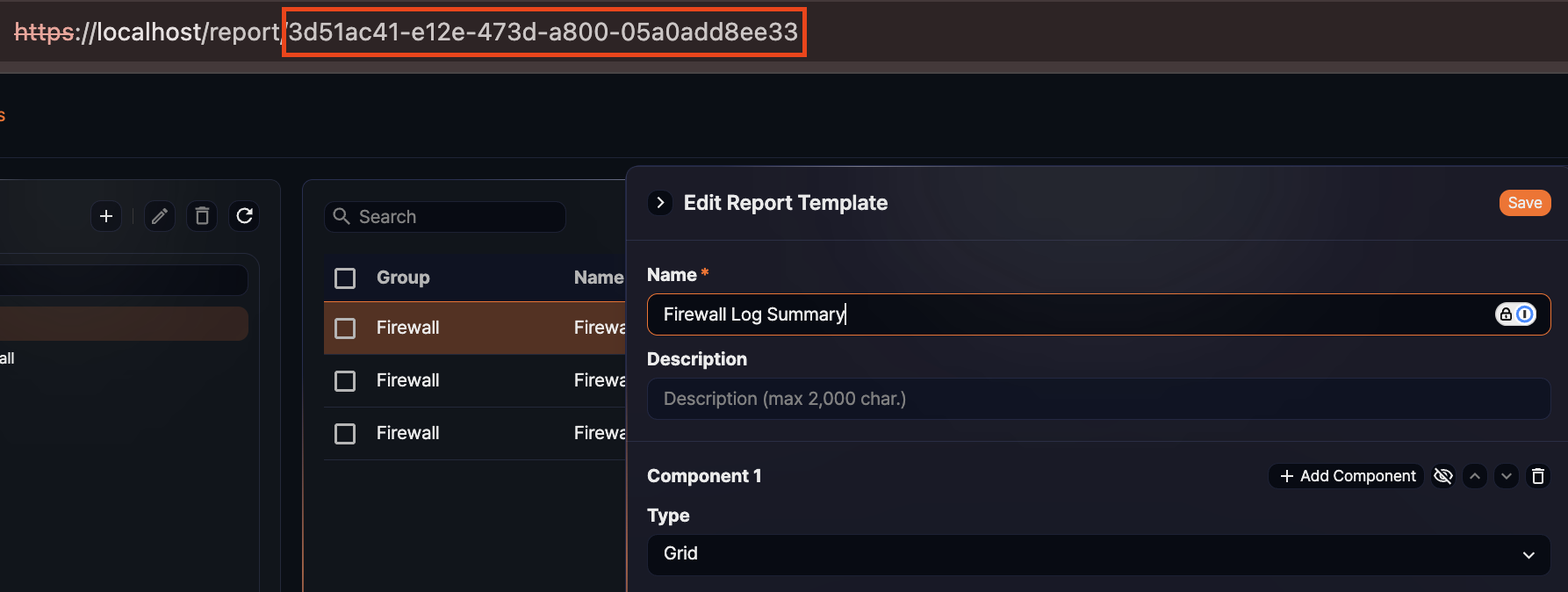The image size is (1568, 592).
Task: Expand the Grid dropdown's right chevron
Action: 1529,554
